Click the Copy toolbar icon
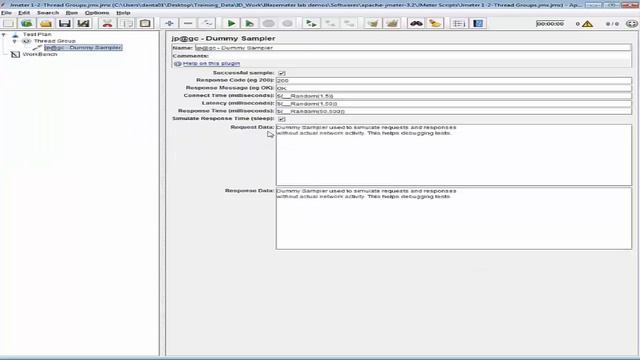The height and width of the screenshot is (360, 640). [x=126, y=23]
